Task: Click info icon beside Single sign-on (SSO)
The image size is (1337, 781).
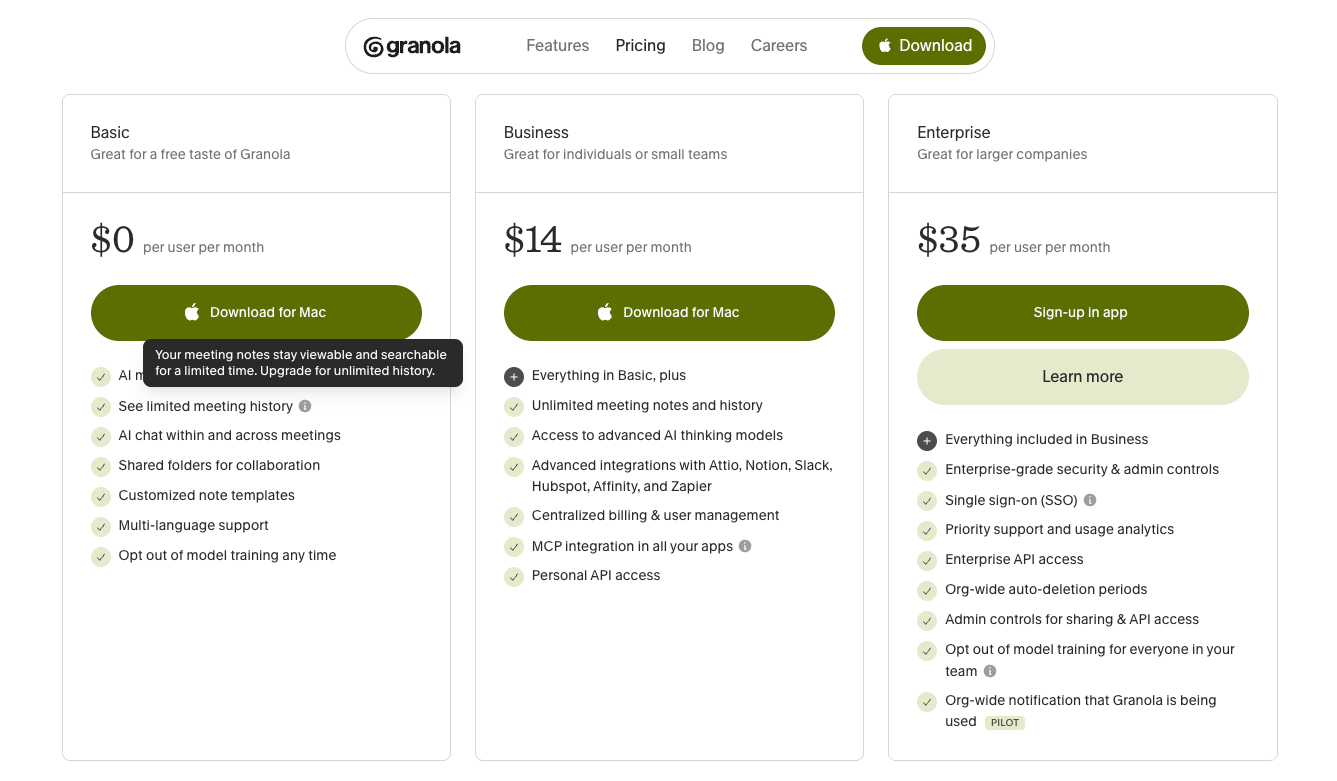Action: coord(1090,500)
